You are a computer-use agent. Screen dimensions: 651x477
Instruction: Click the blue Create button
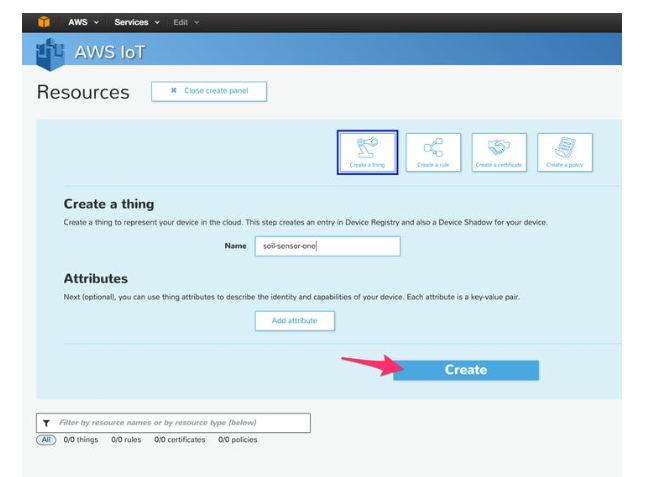coord(466,370)
